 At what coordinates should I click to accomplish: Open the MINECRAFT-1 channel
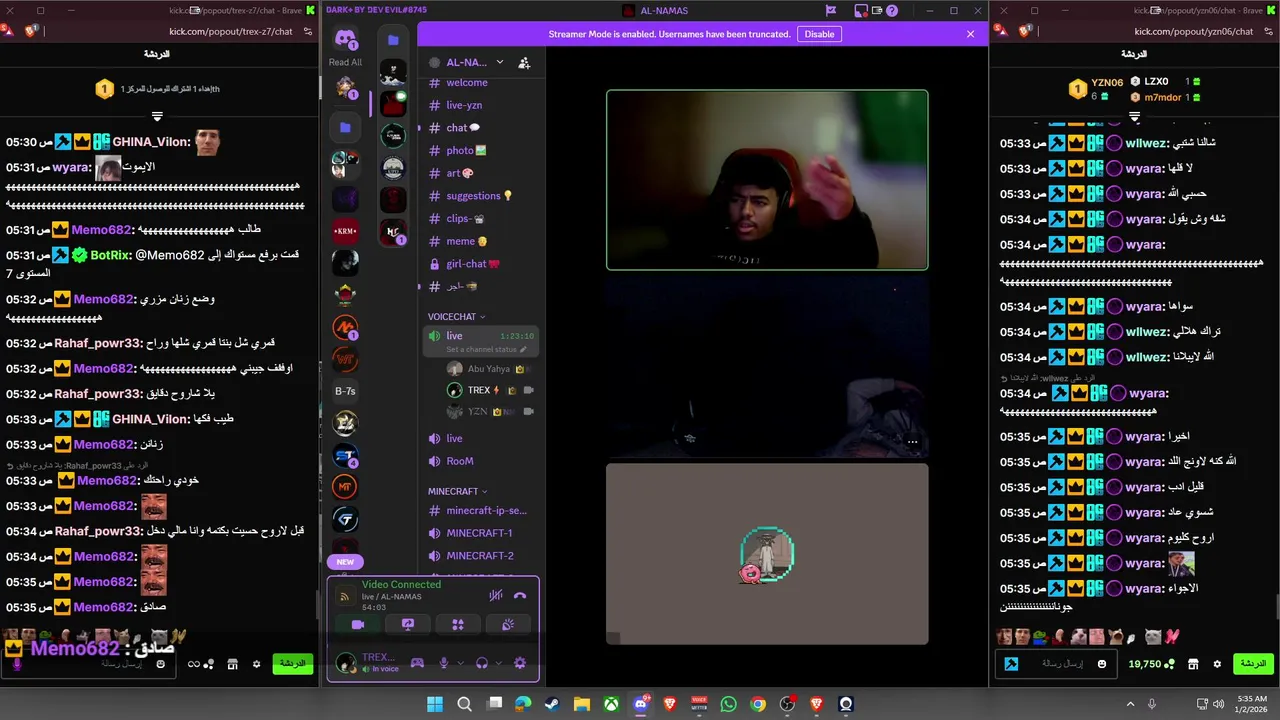point(480,533)
